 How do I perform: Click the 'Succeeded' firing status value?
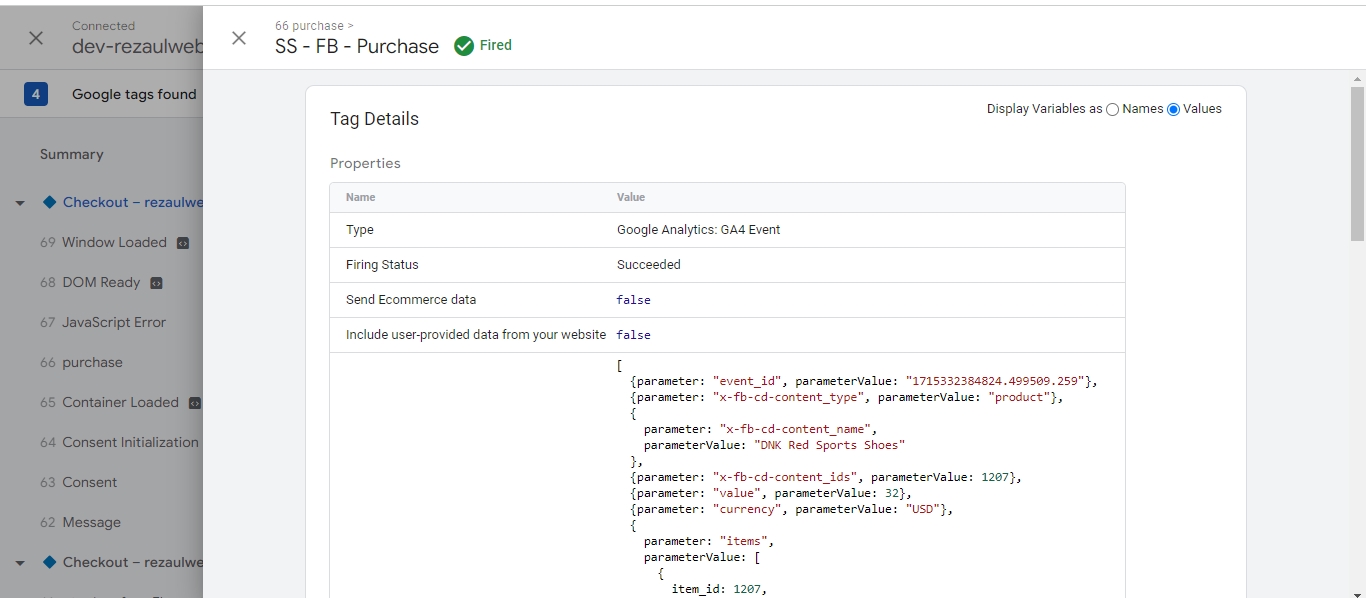tap(649, 265)
